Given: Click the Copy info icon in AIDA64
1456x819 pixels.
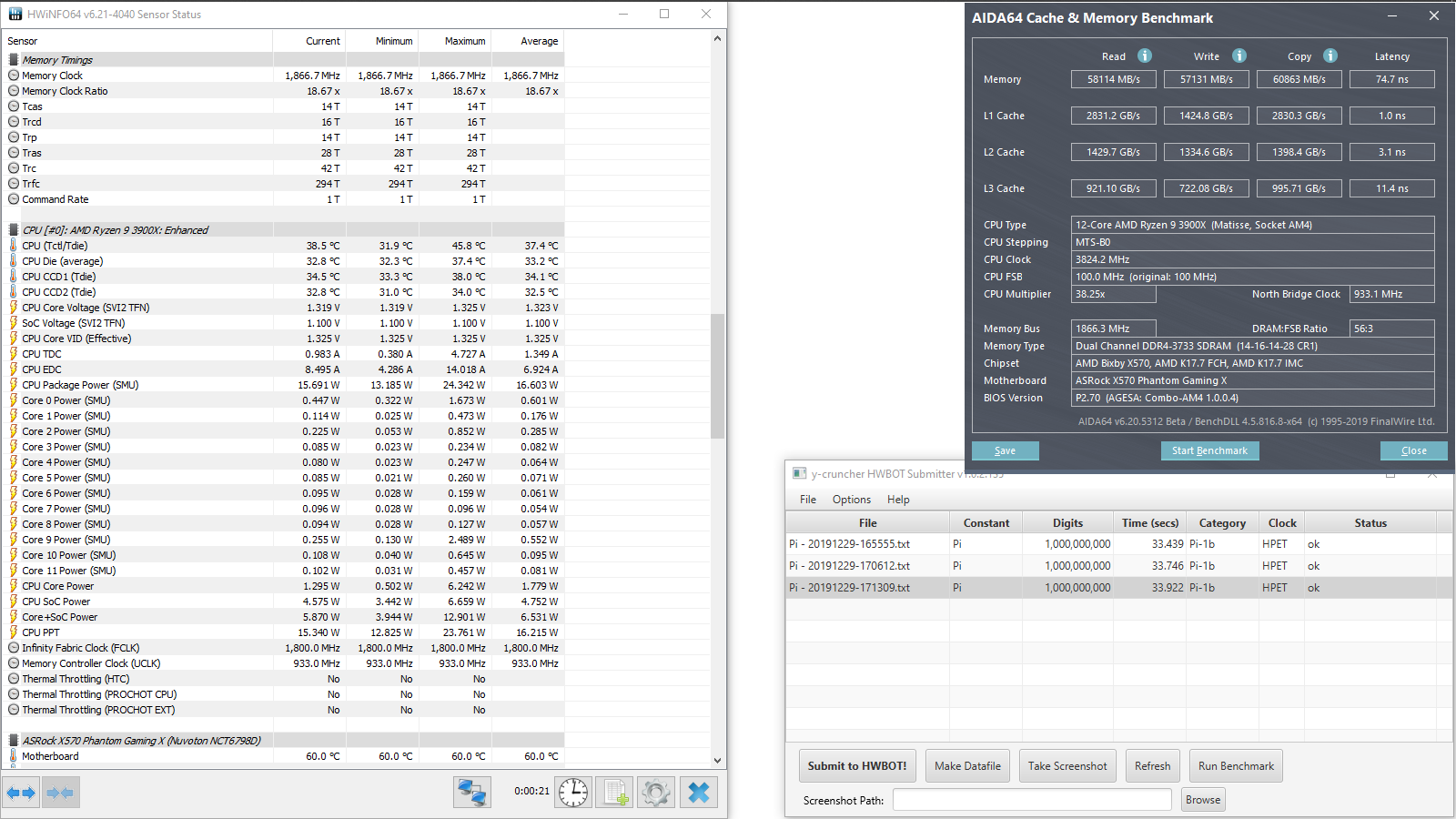Looking at the screenshot, I should (x=1330, y=56).
